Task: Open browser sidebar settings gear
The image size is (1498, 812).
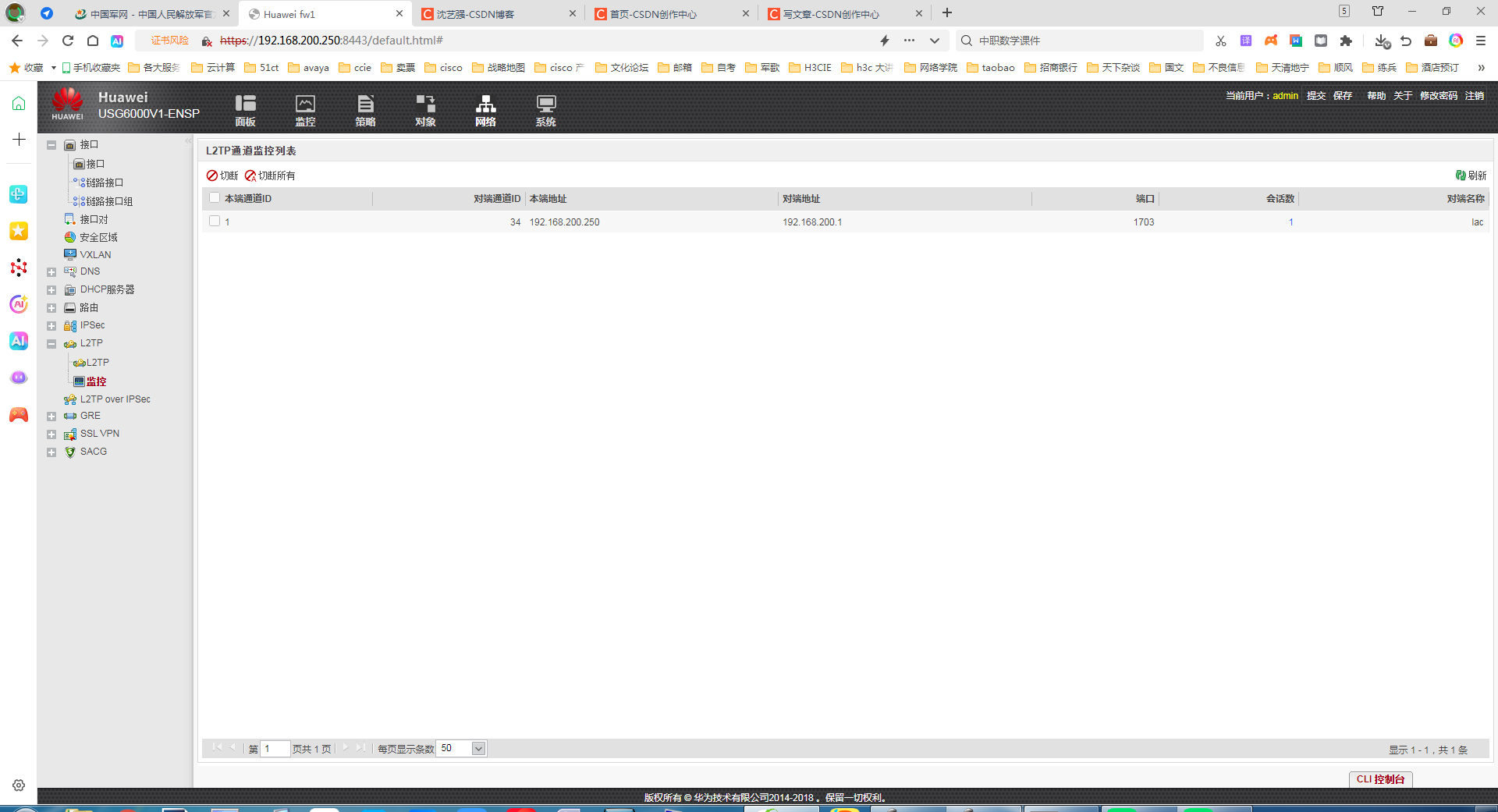Action: point(19,785)
